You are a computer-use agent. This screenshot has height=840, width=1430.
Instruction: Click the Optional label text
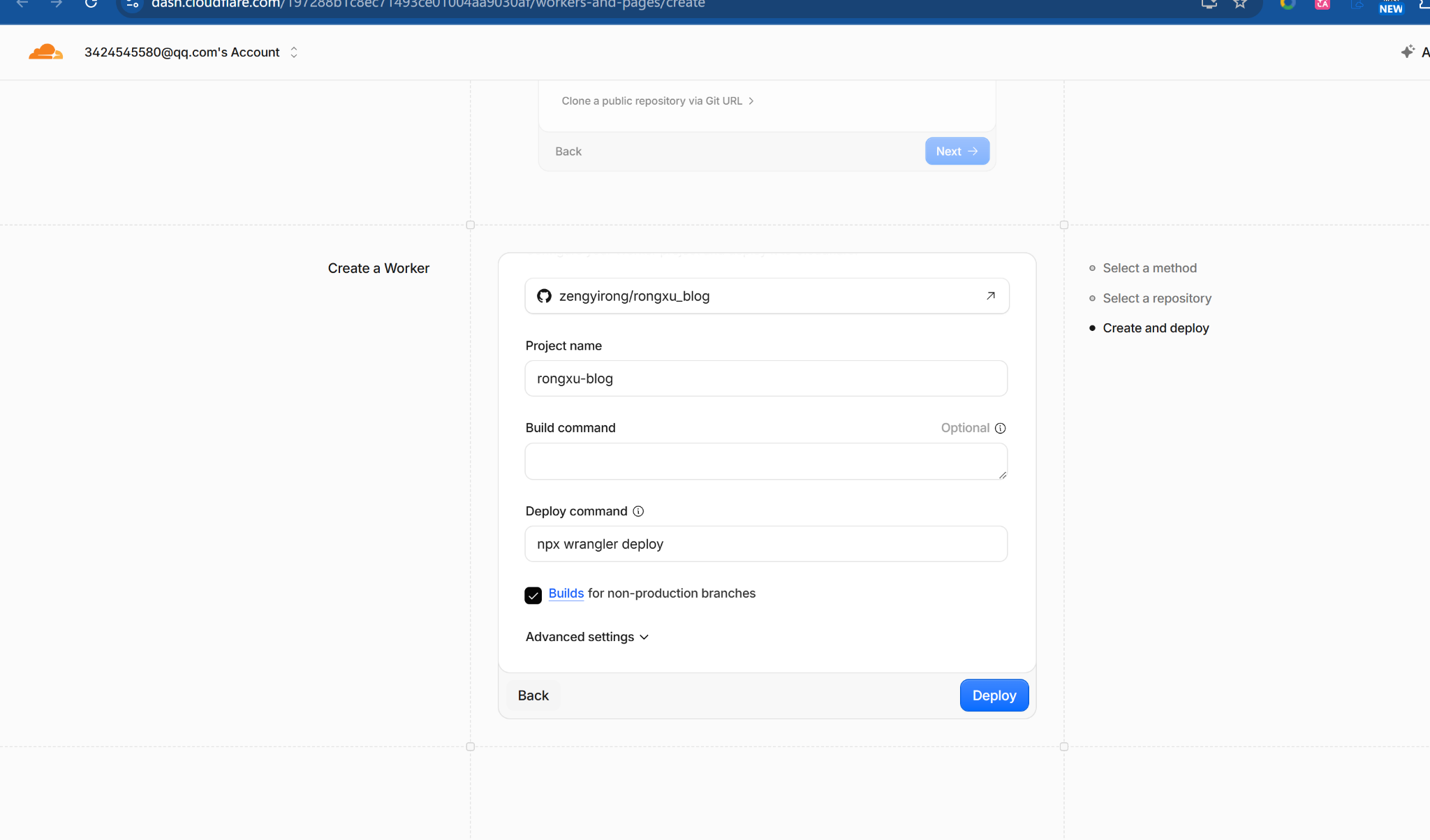(965, 428)
